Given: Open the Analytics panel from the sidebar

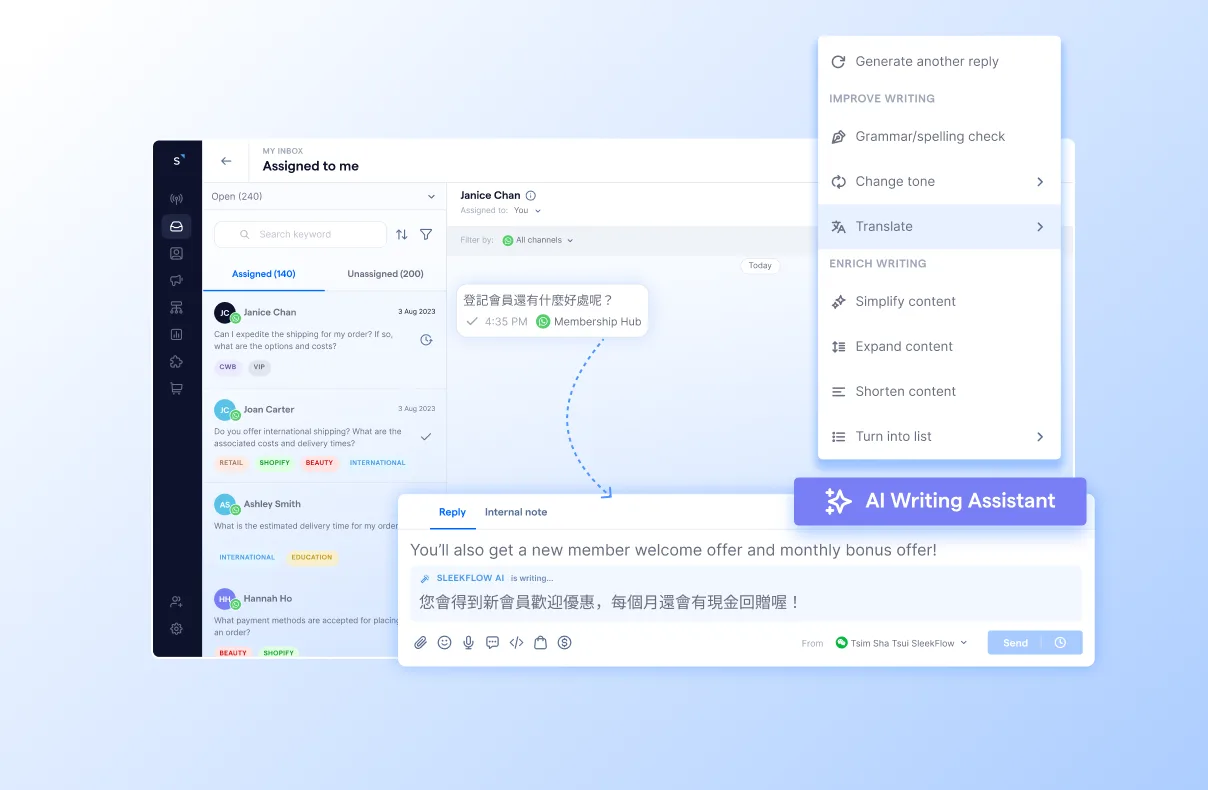Looking at the screenshot, I should coord(177,334).
